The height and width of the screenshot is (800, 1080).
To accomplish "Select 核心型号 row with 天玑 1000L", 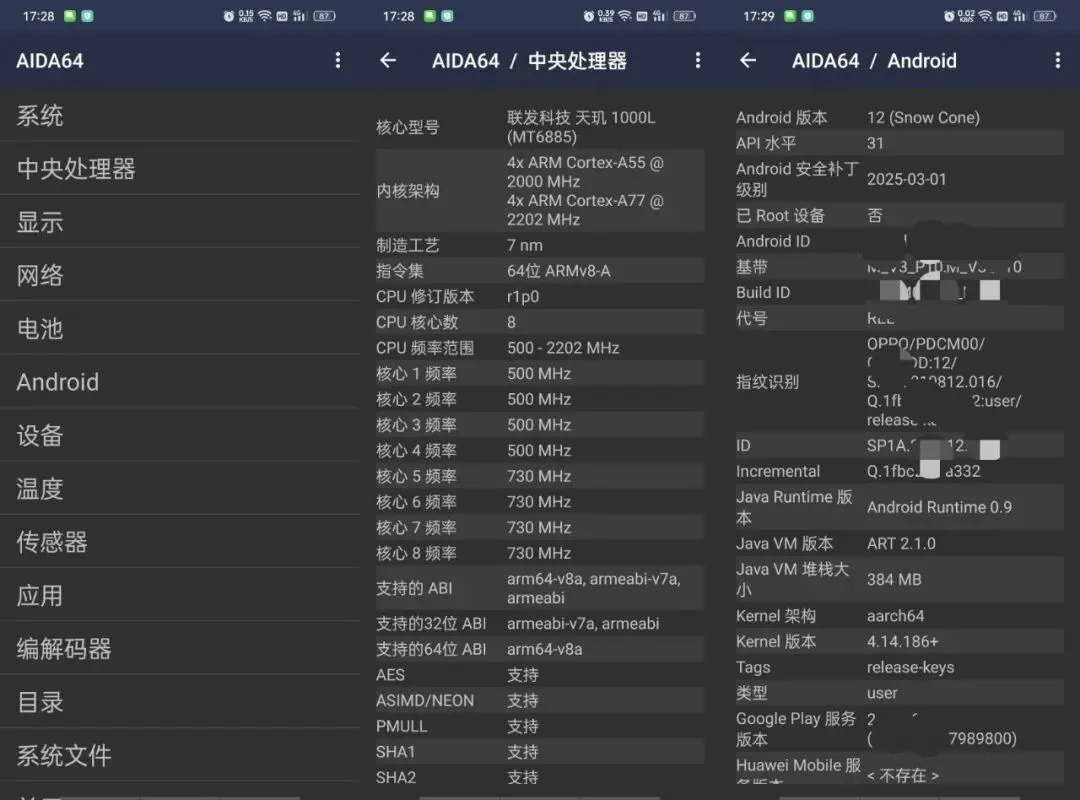I will click(540, 127).
